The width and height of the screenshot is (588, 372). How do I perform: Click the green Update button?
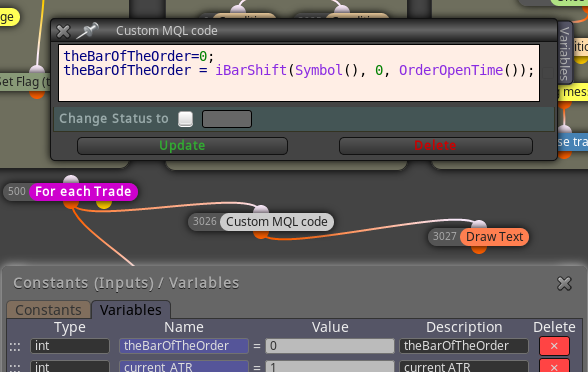(182, 146)
